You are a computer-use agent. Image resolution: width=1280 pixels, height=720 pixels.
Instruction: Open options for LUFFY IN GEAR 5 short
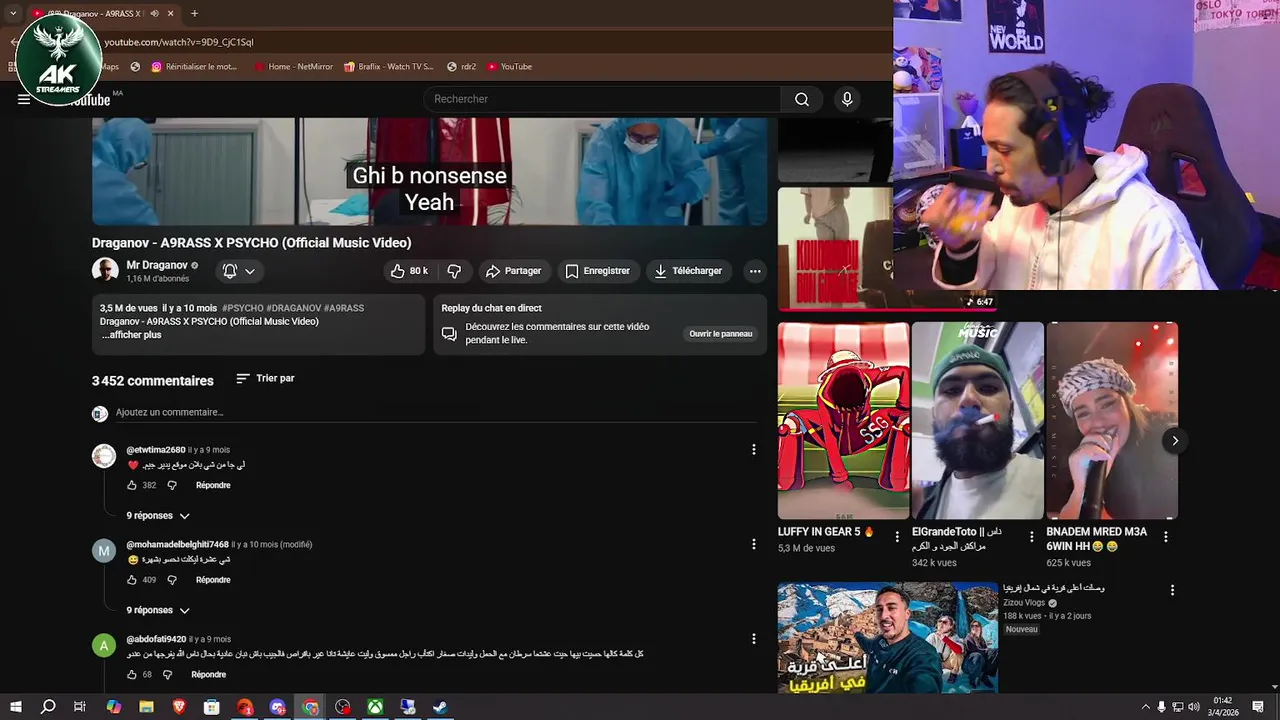click(x=897, y=537)
